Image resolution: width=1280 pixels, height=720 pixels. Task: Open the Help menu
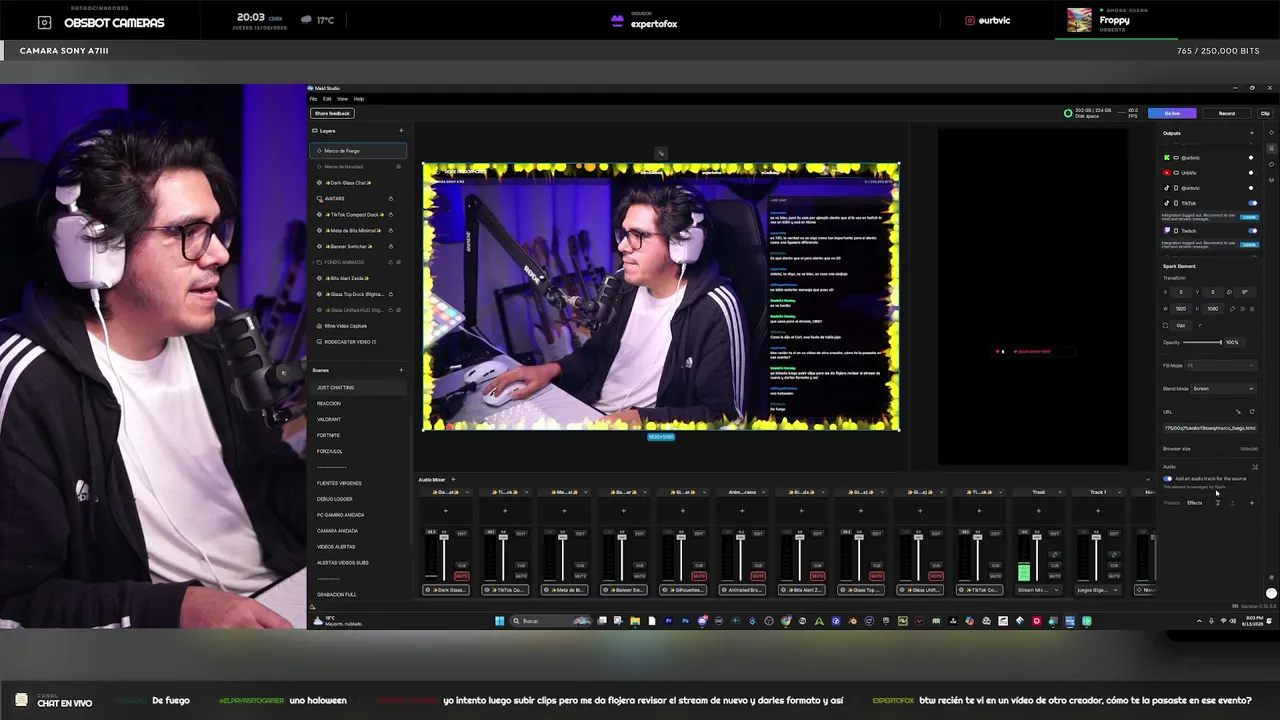[x=359, y=99]
